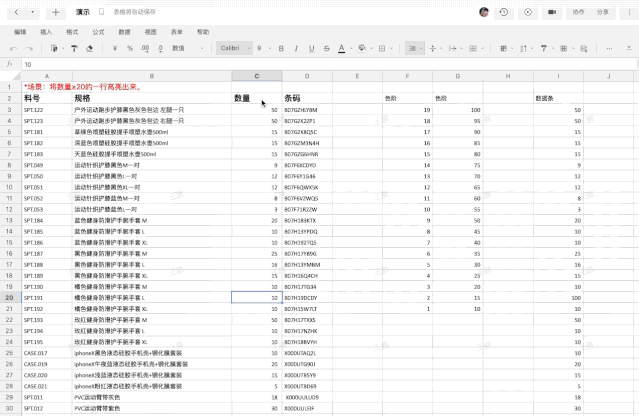639x416 pixels.
Task: Open version history clock icon
Action: coord(504,12)
